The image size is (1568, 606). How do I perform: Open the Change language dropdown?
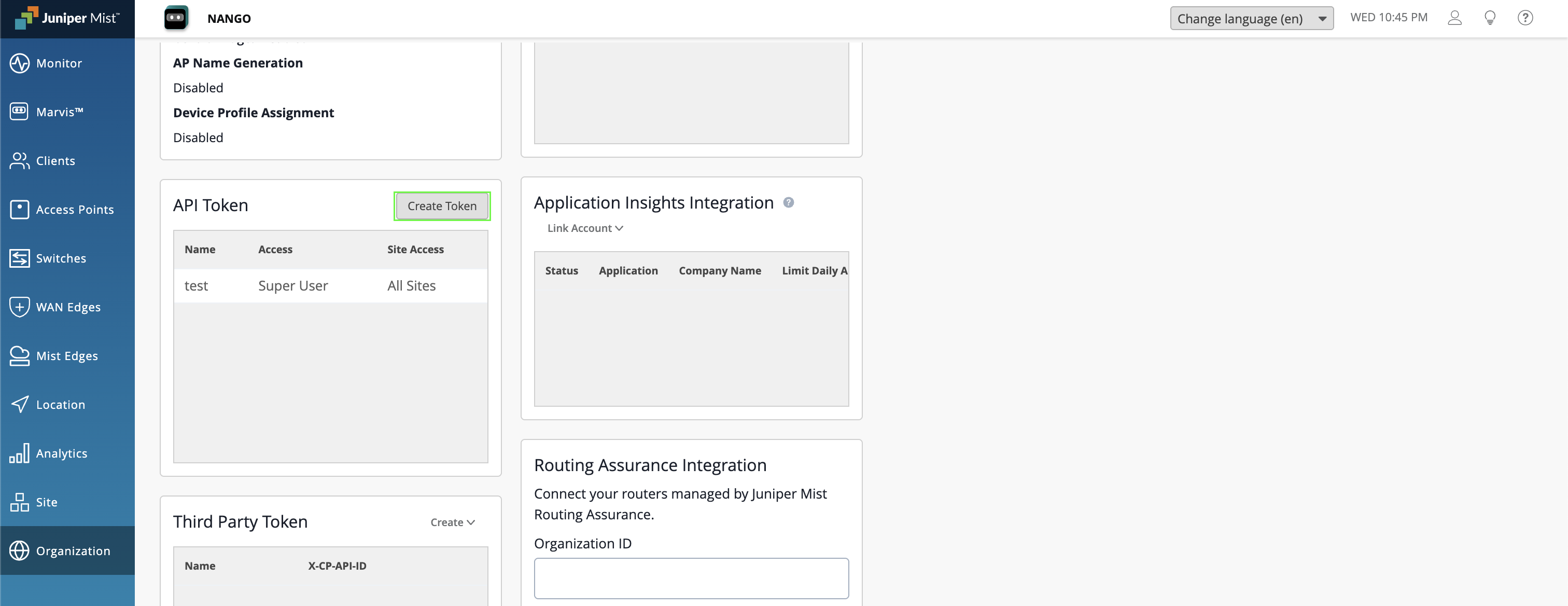[x=1251, y=18]
